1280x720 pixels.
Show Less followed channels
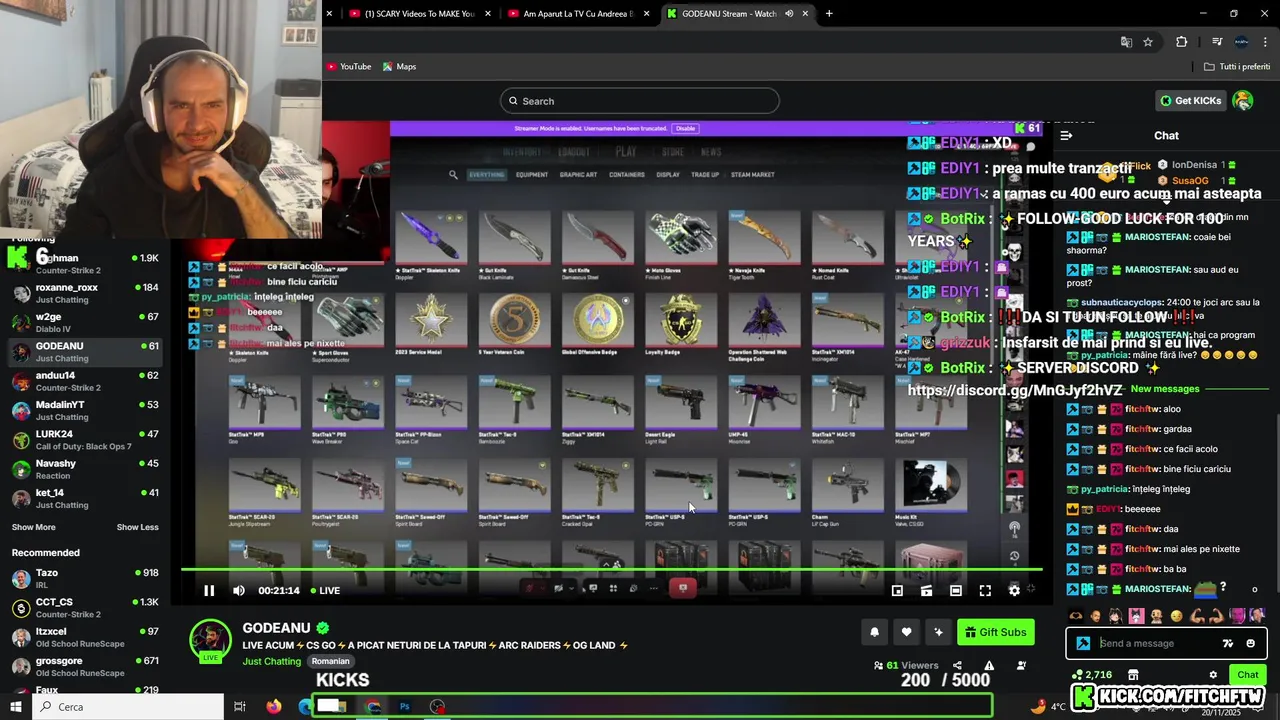click(x=137, y=527)
